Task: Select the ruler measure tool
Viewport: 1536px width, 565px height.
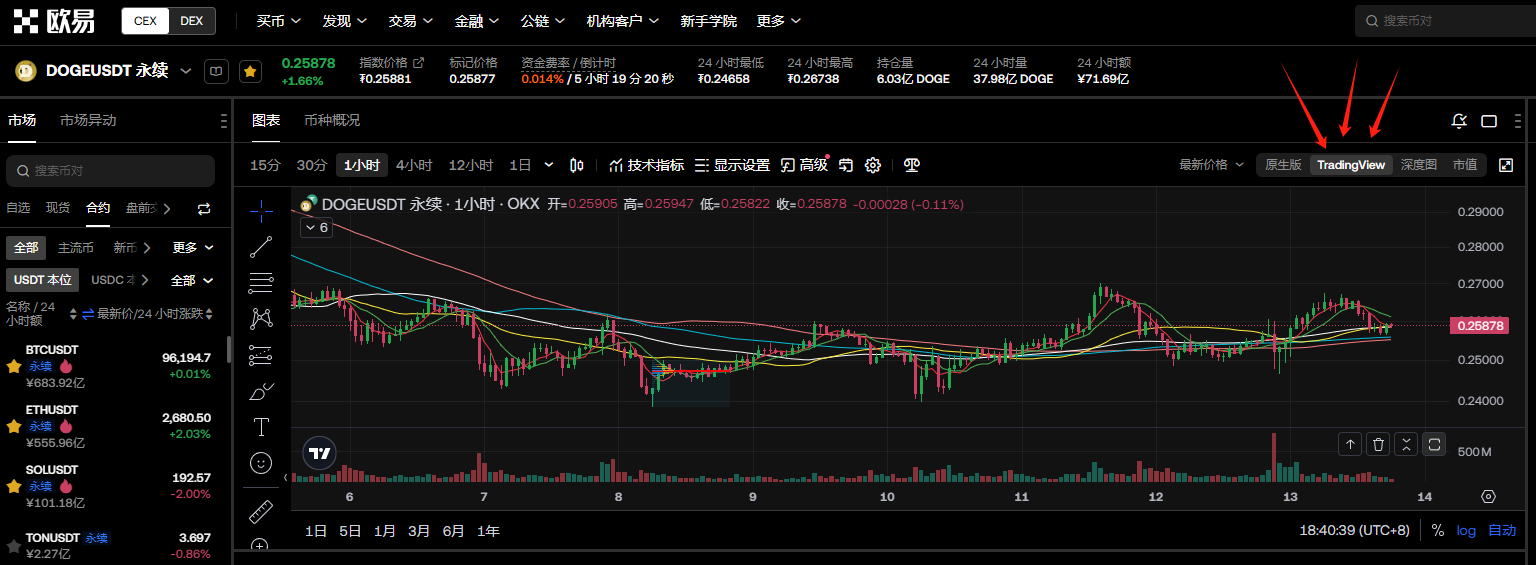Action: tap(261, 511)
